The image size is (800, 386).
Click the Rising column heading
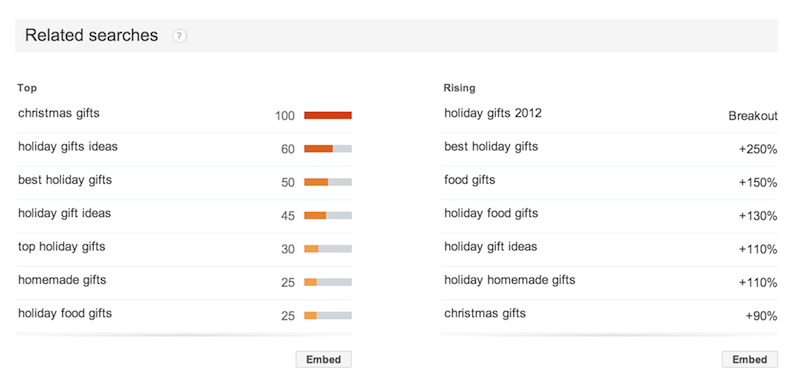(x=459, y=88)
